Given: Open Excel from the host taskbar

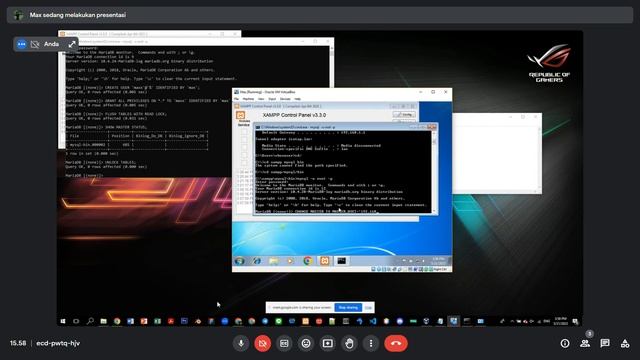Looking at the screenshot, I should 157,321.
